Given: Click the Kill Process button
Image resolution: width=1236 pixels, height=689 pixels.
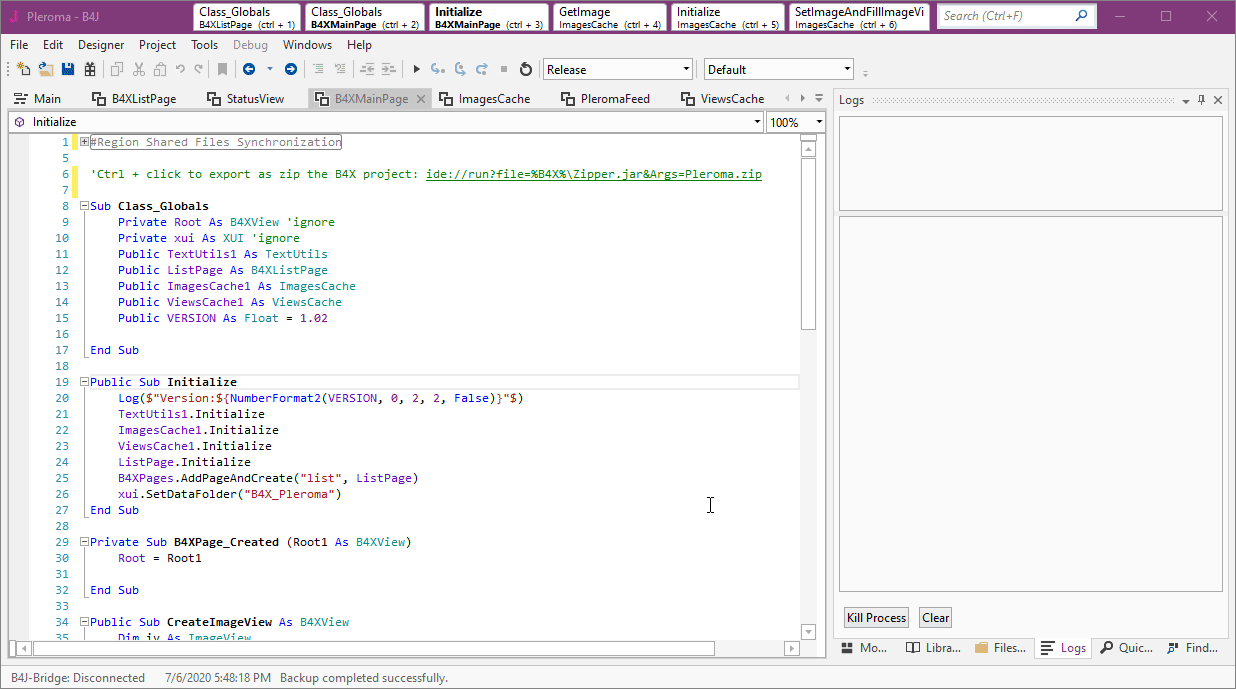Looking at the screenshot, I should 876,618.
